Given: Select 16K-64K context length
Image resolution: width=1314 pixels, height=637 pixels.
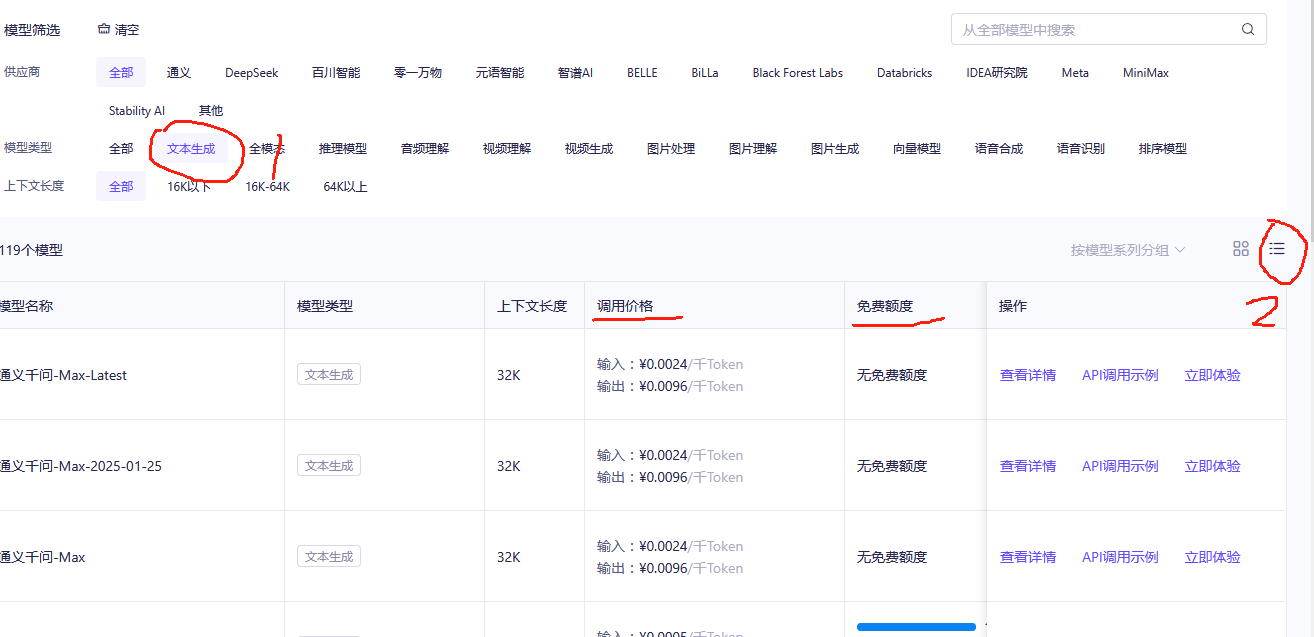Looking at the screenshot, I should point(267,187).
